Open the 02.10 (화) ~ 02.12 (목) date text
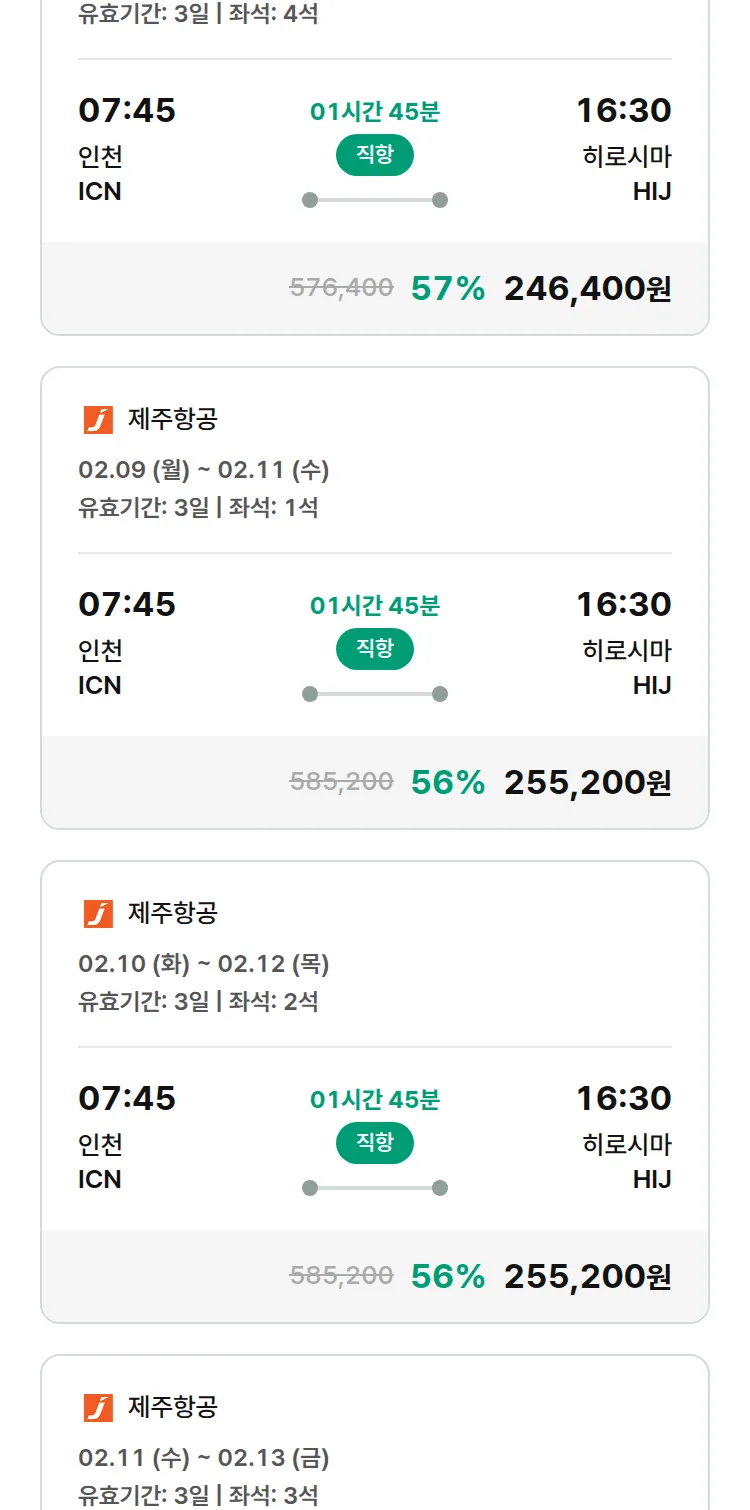Viewport: 750px width, 1510px height. click(204, 964)
